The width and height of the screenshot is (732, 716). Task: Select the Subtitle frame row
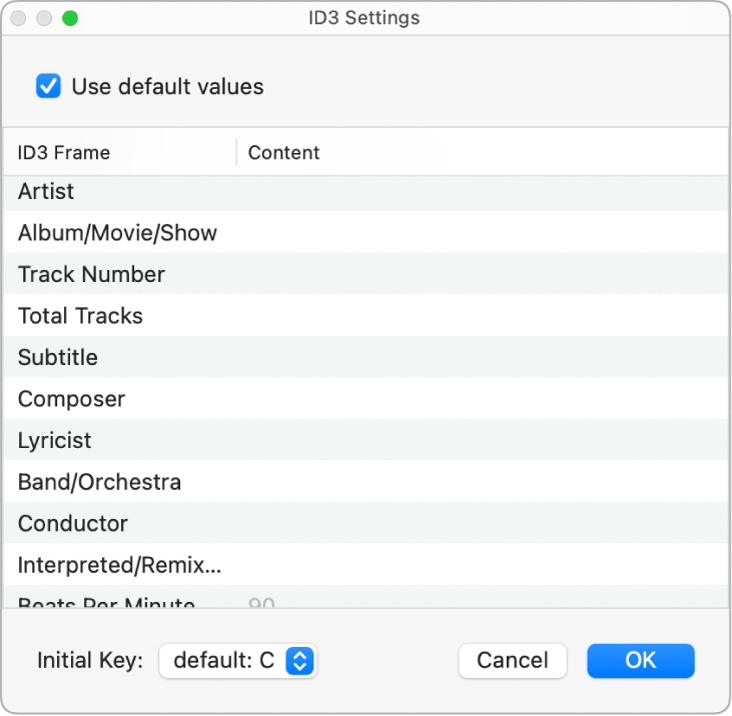pos(58,357)
